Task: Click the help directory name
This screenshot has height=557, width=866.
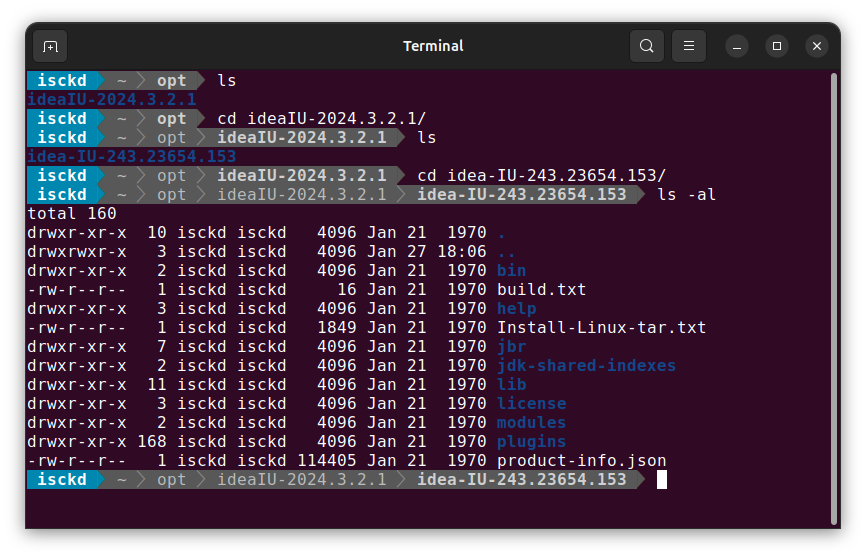Action: (x=516, y=309)
